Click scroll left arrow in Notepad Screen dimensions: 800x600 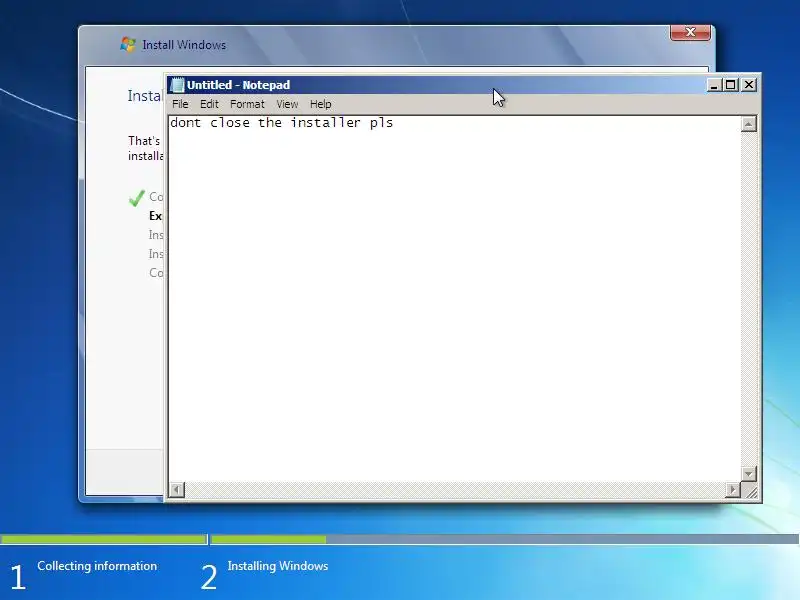(x=177, y=490)
